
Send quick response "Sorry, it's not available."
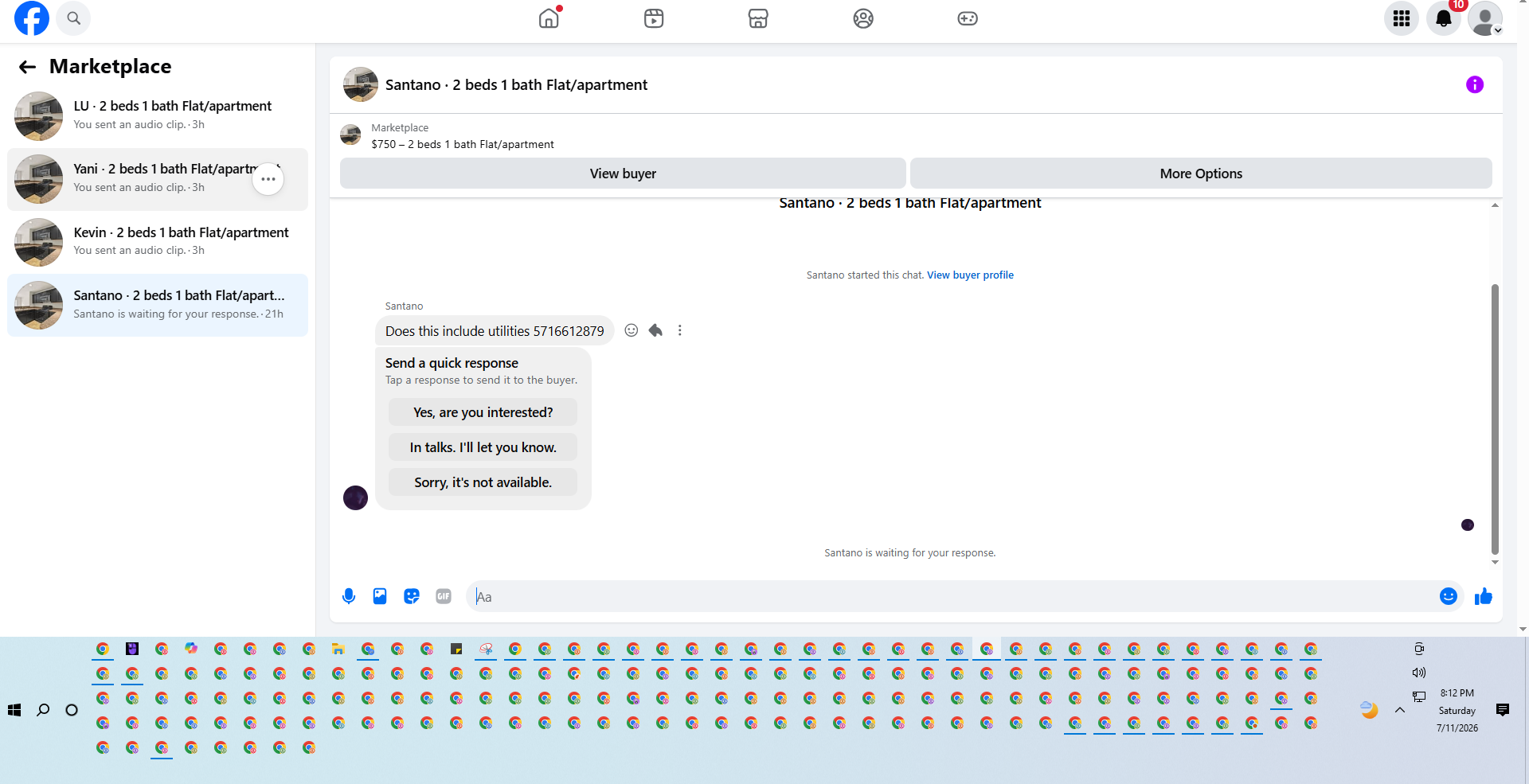pos(483,482)
